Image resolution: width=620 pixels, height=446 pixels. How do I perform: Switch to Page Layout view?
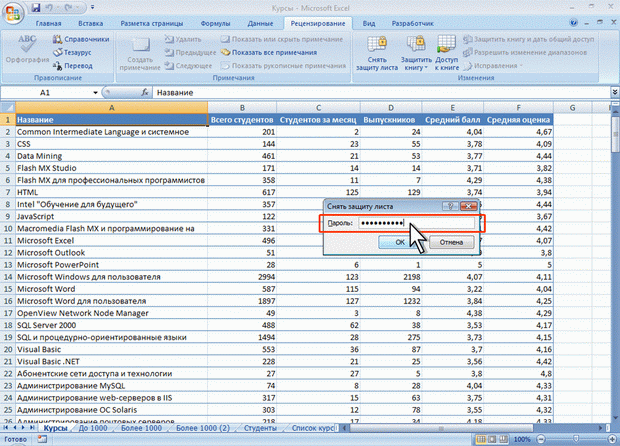pyautogui.click(x=492, y=439)
